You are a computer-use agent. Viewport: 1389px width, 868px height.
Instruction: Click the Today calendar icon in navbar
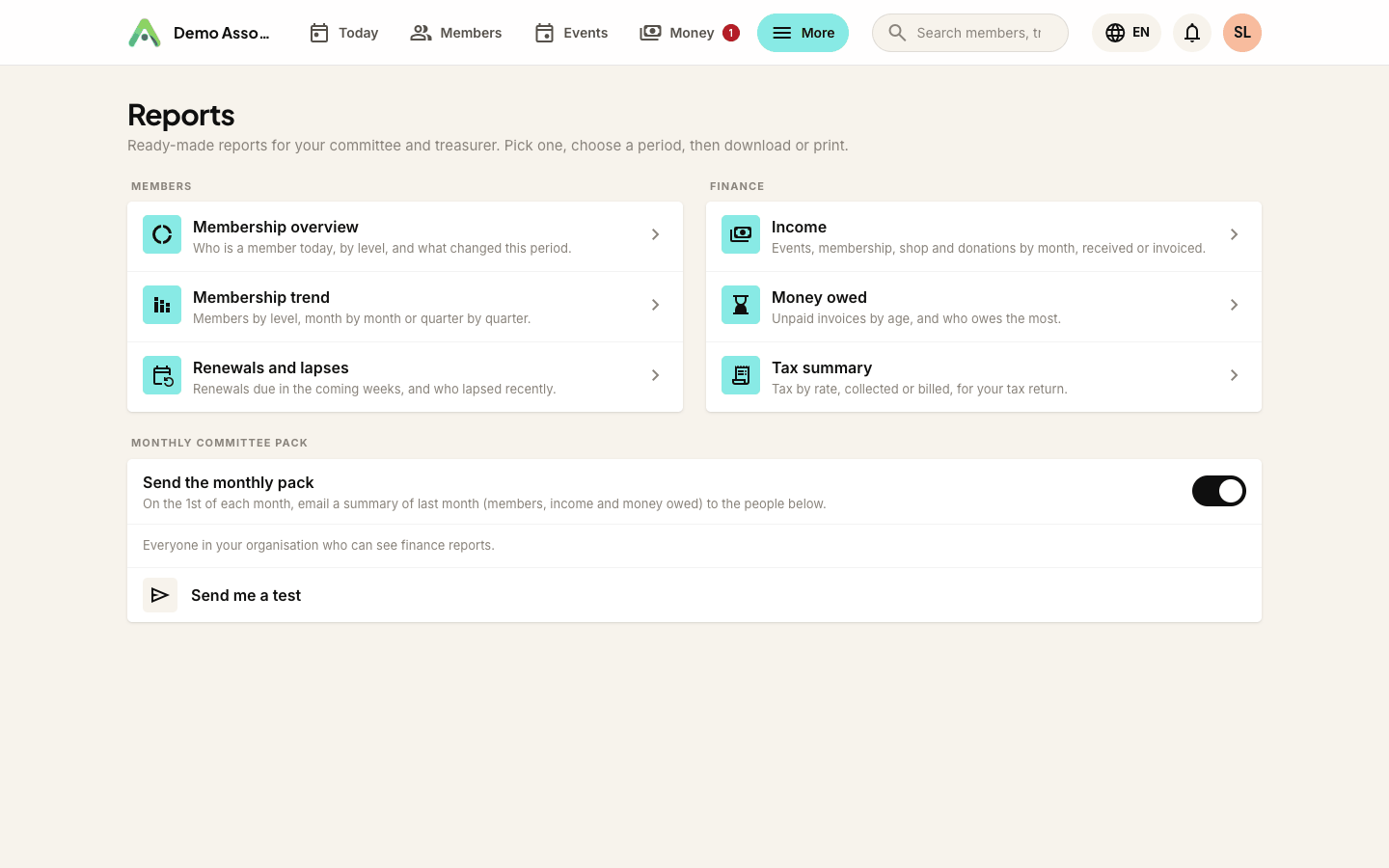[319, 33]
